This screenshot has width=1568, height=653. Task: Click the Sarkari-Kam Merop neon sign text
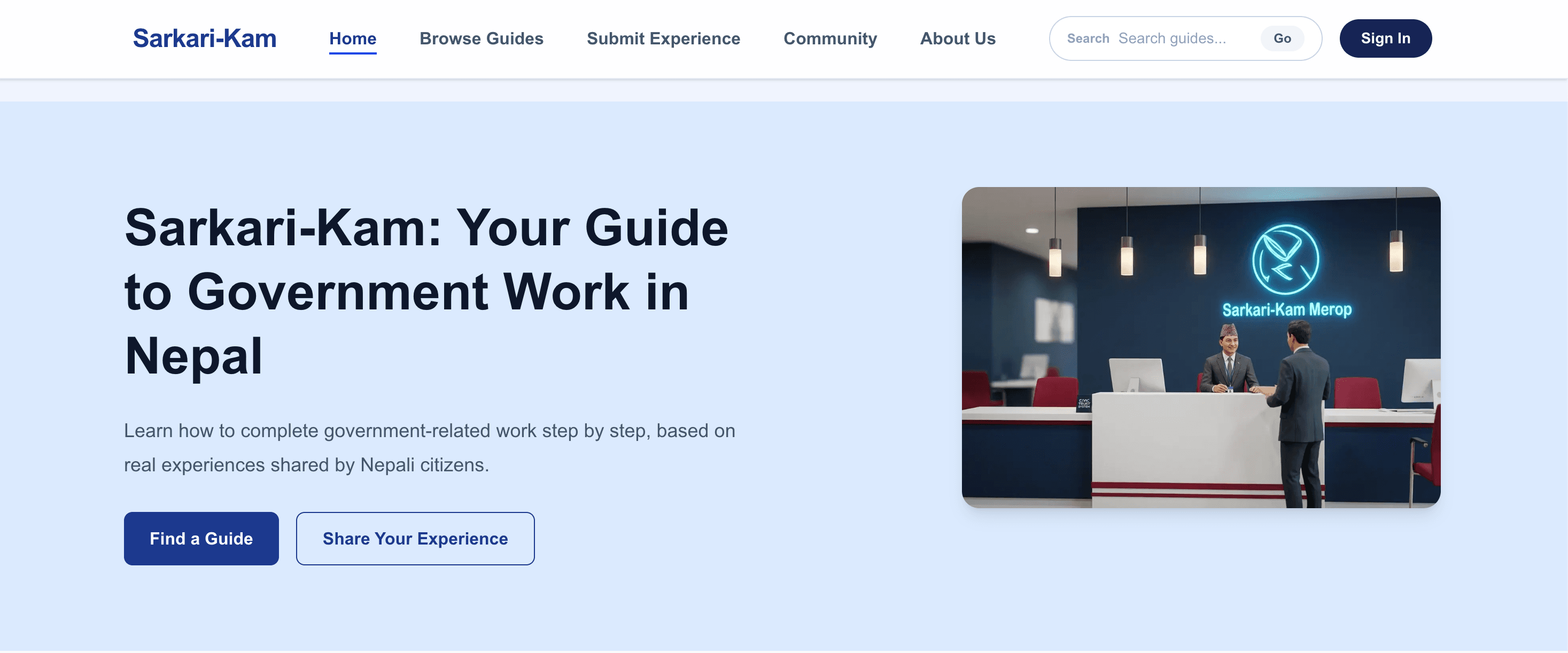click(x=1286, y=310)
